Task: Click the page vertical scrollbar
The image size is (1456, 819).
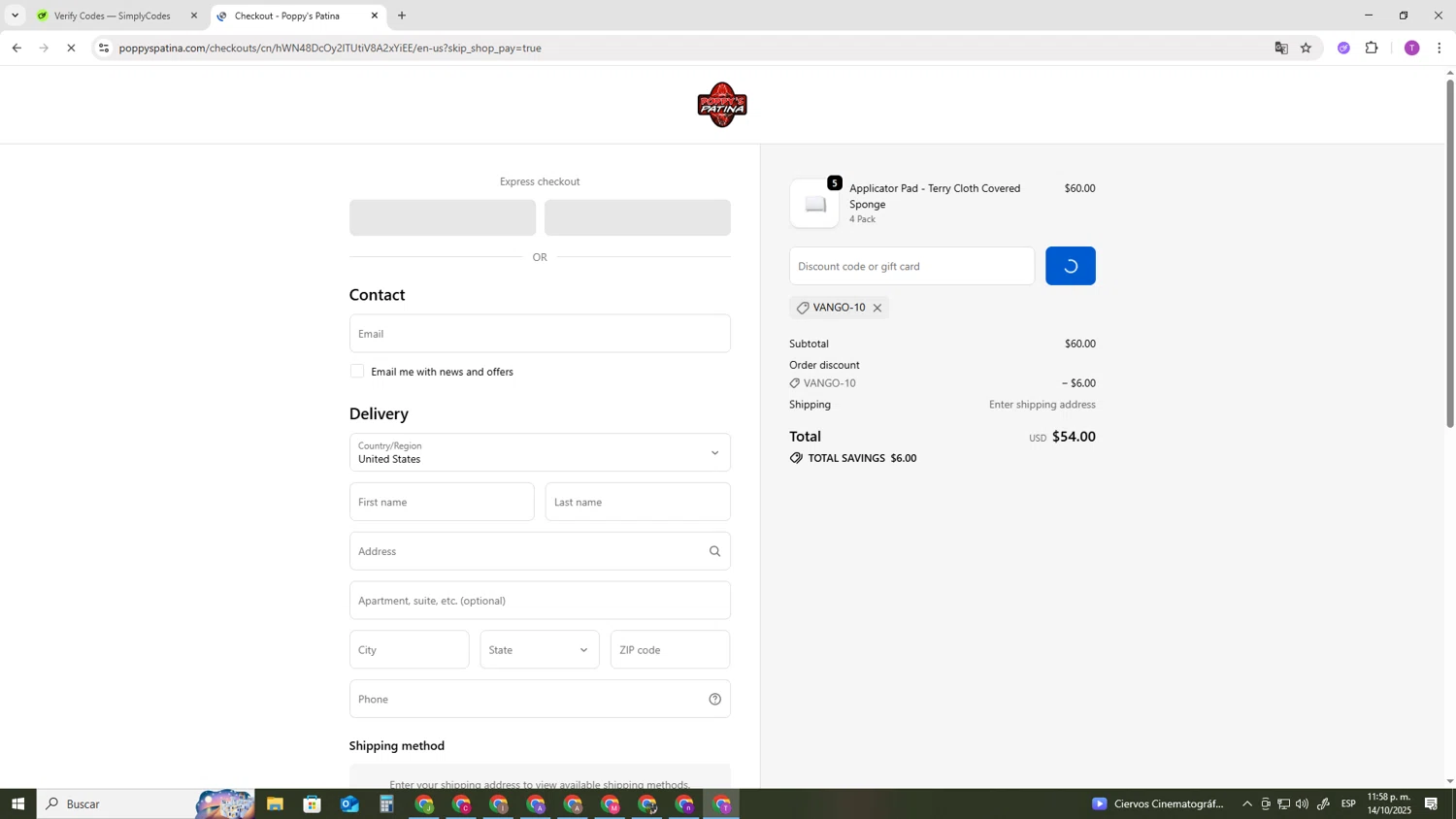Action: tap(1450, 252)
